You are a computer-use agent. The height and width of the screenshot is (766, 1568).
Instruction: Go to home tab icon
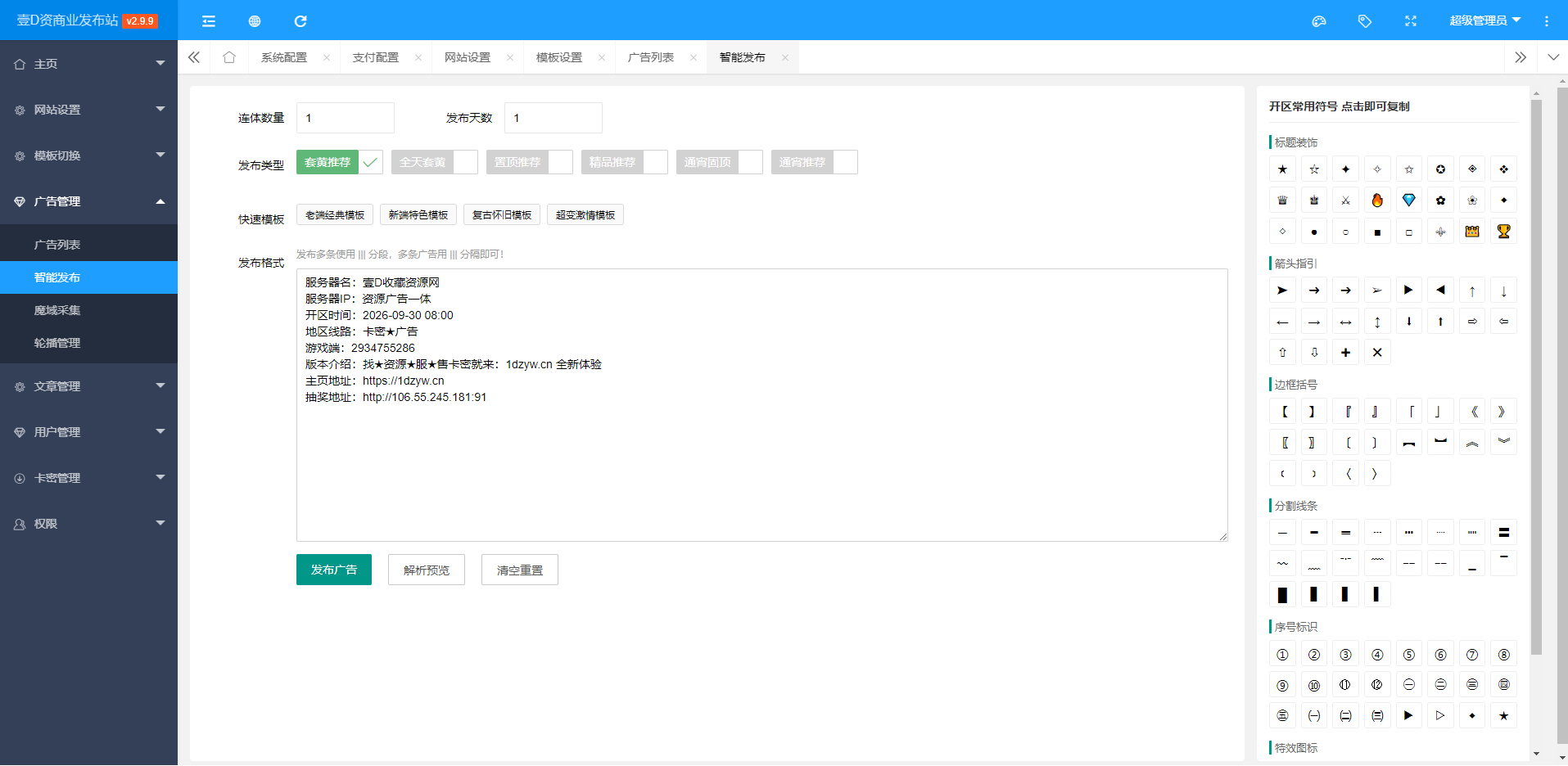[229, 57]
